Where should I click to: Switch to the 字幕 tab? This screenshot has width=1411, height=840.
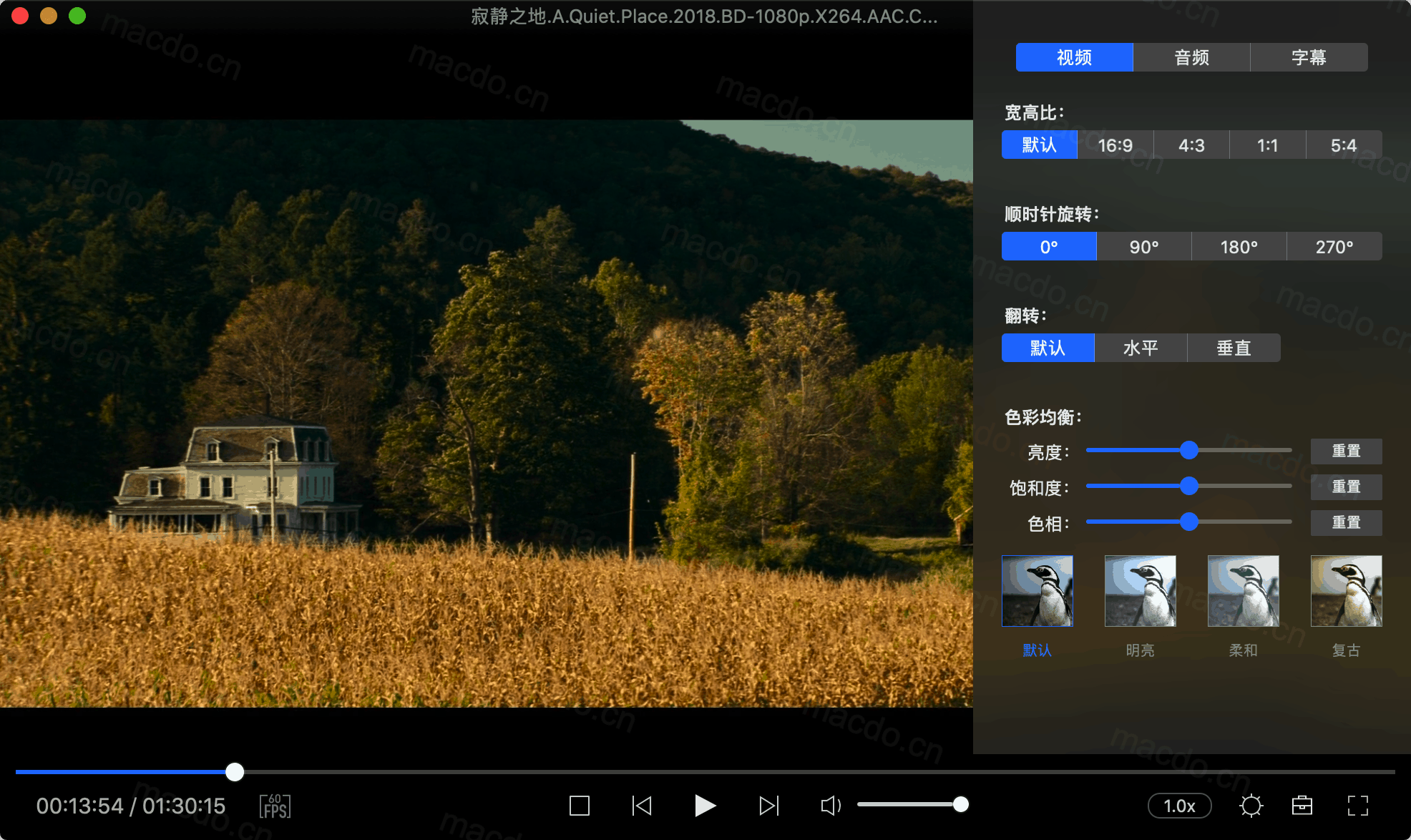[1309, 57]
